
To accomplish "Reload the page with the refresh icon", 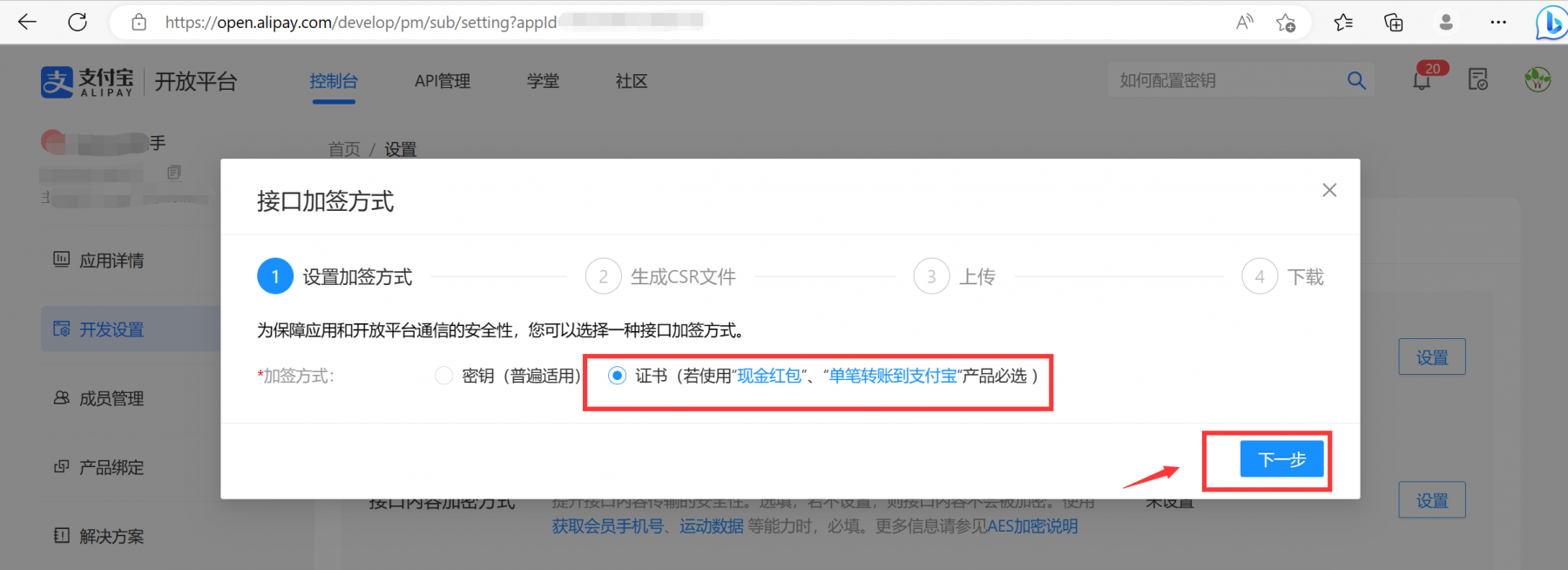I will tap(78, 22).
